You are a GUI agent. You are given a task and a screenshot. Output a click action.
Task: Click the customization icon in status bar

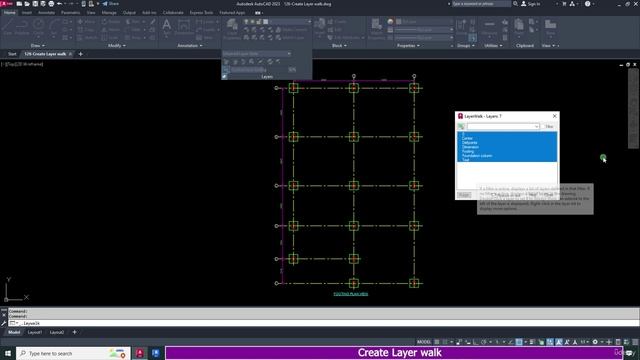[x=635, y=342]
